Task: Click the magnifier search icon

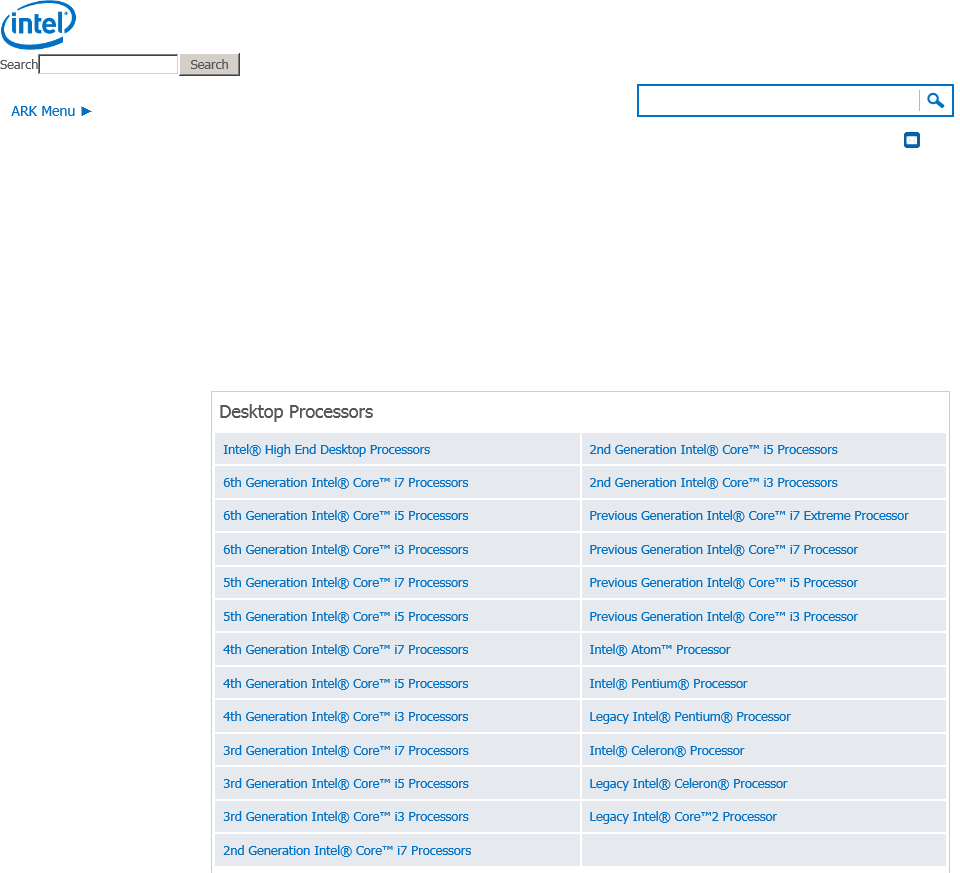Action: 935,100
